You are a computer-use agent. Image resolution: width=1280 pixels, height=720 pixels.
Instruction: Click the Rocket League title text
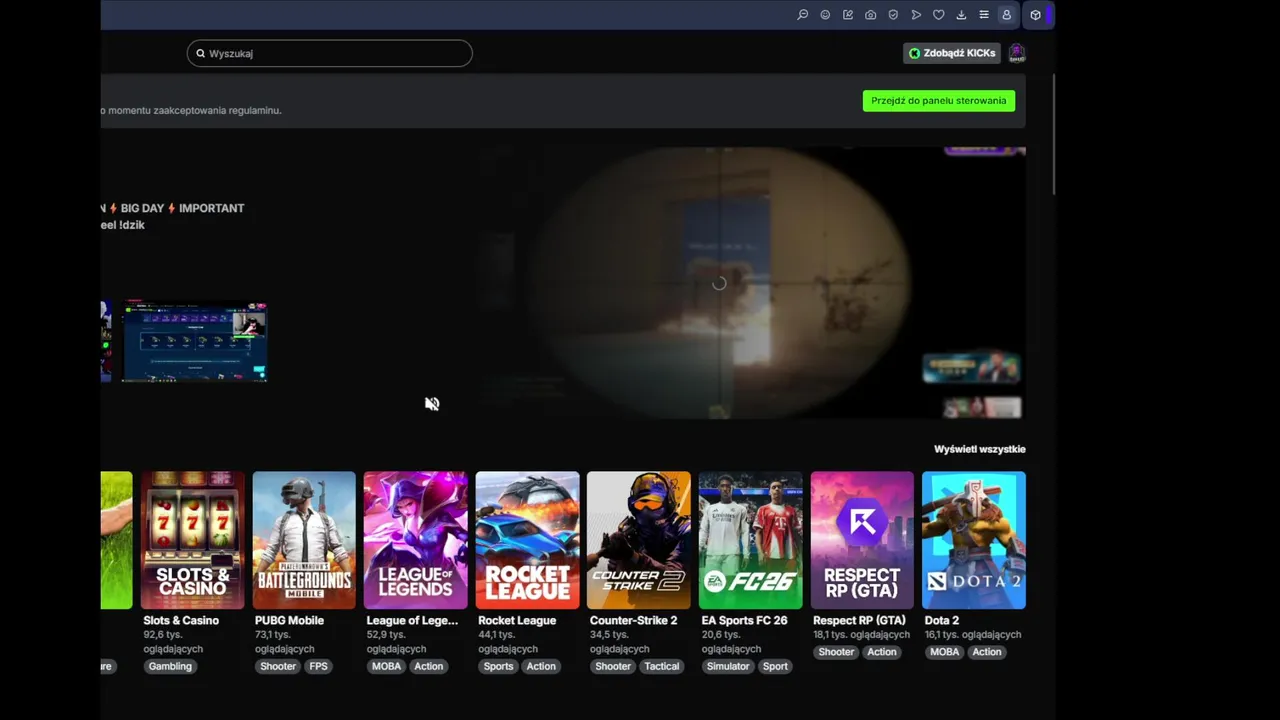coord(517,620)
